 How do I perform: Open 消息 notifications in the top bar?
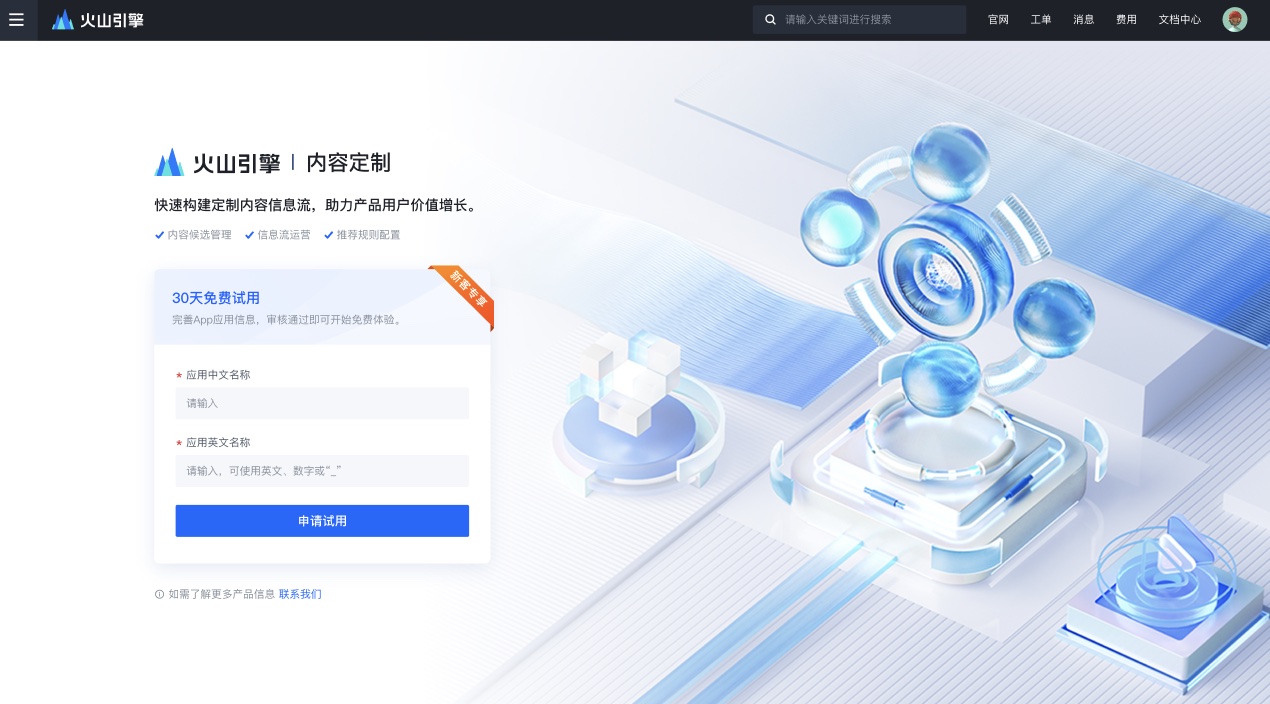[x=1084, y=20]
